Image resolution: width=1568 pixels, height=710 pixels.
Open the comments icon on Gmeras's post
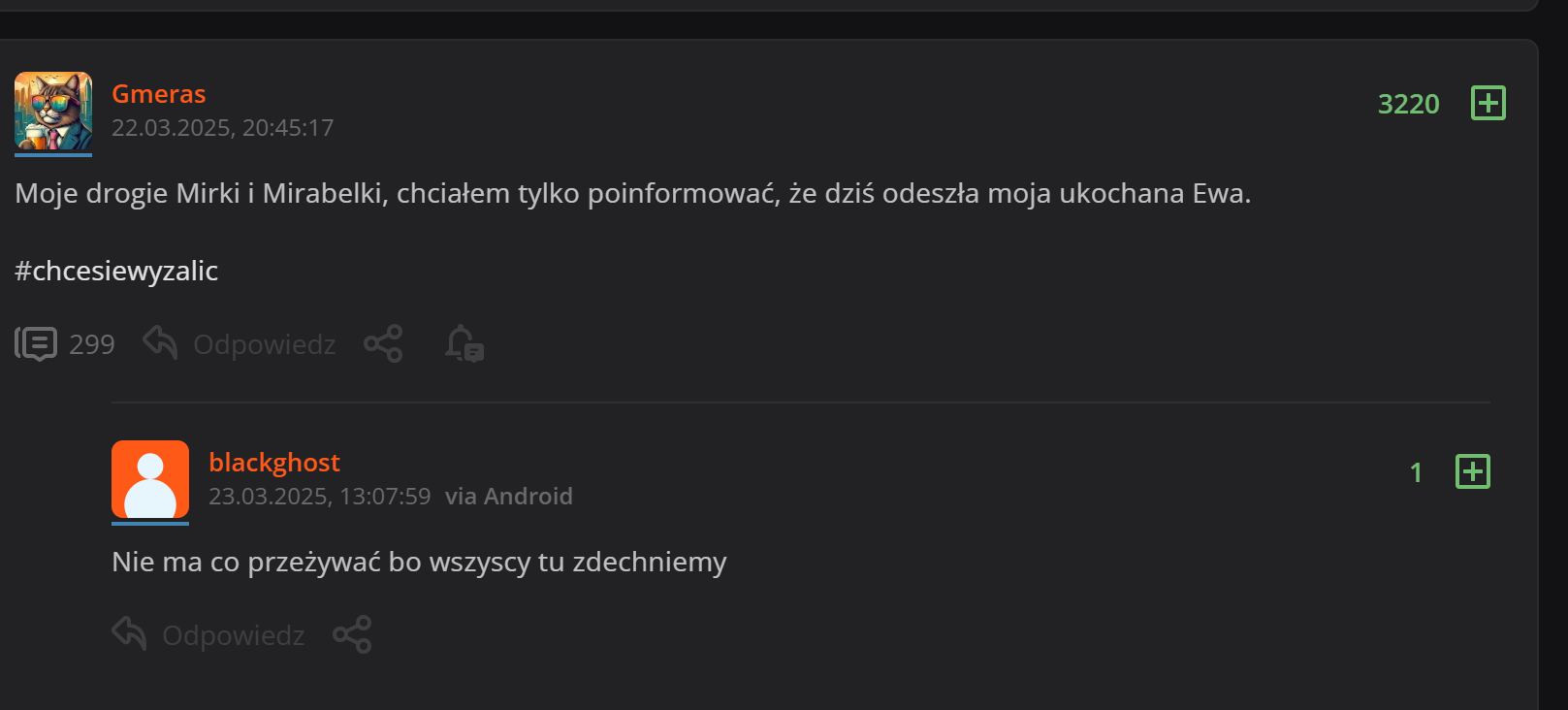[36, 343]
